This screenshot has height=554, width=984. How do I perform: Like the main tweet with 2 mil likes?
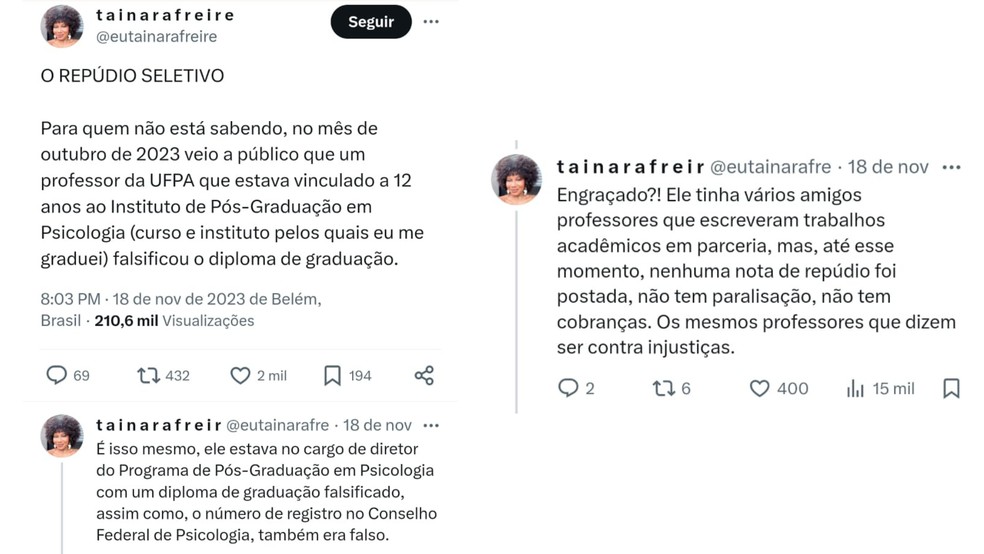(240, 375)
